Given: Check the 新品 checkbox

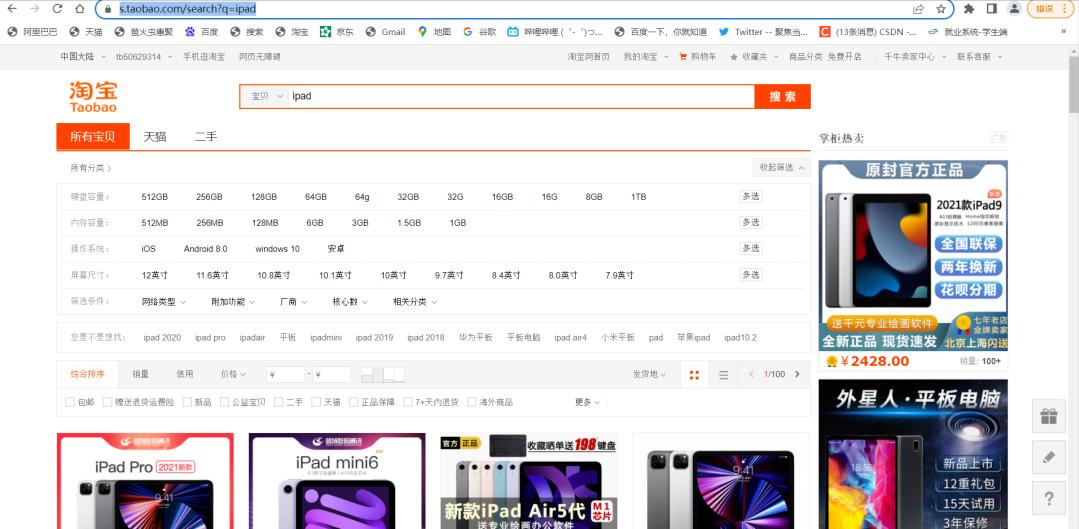Looking at the screenshot, I should click(187, 402).
